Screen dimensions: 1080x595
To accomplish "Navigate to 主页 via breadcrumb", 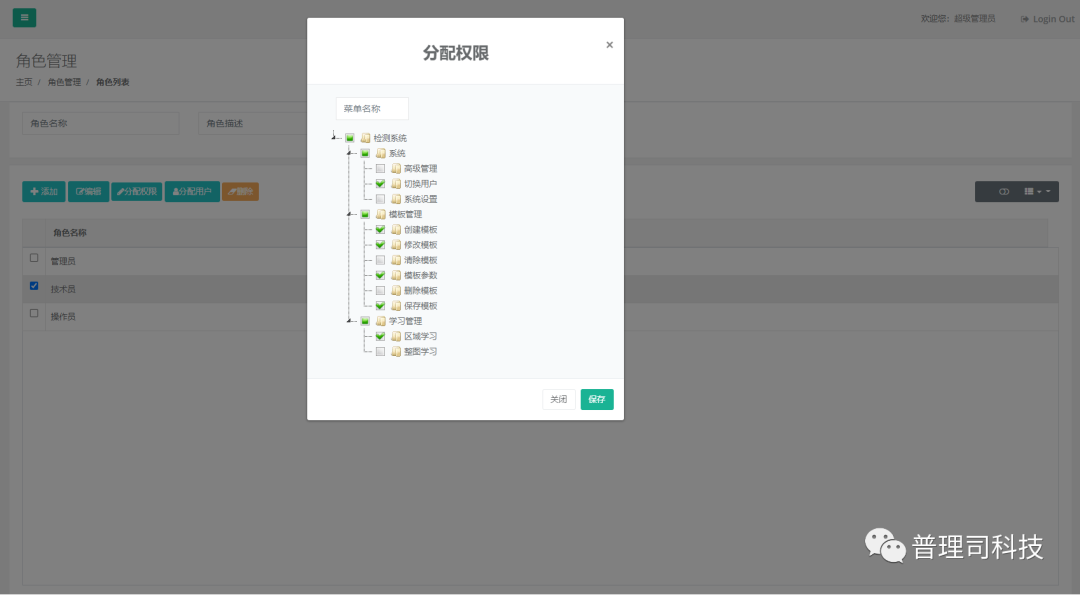I will pos(23,81).
